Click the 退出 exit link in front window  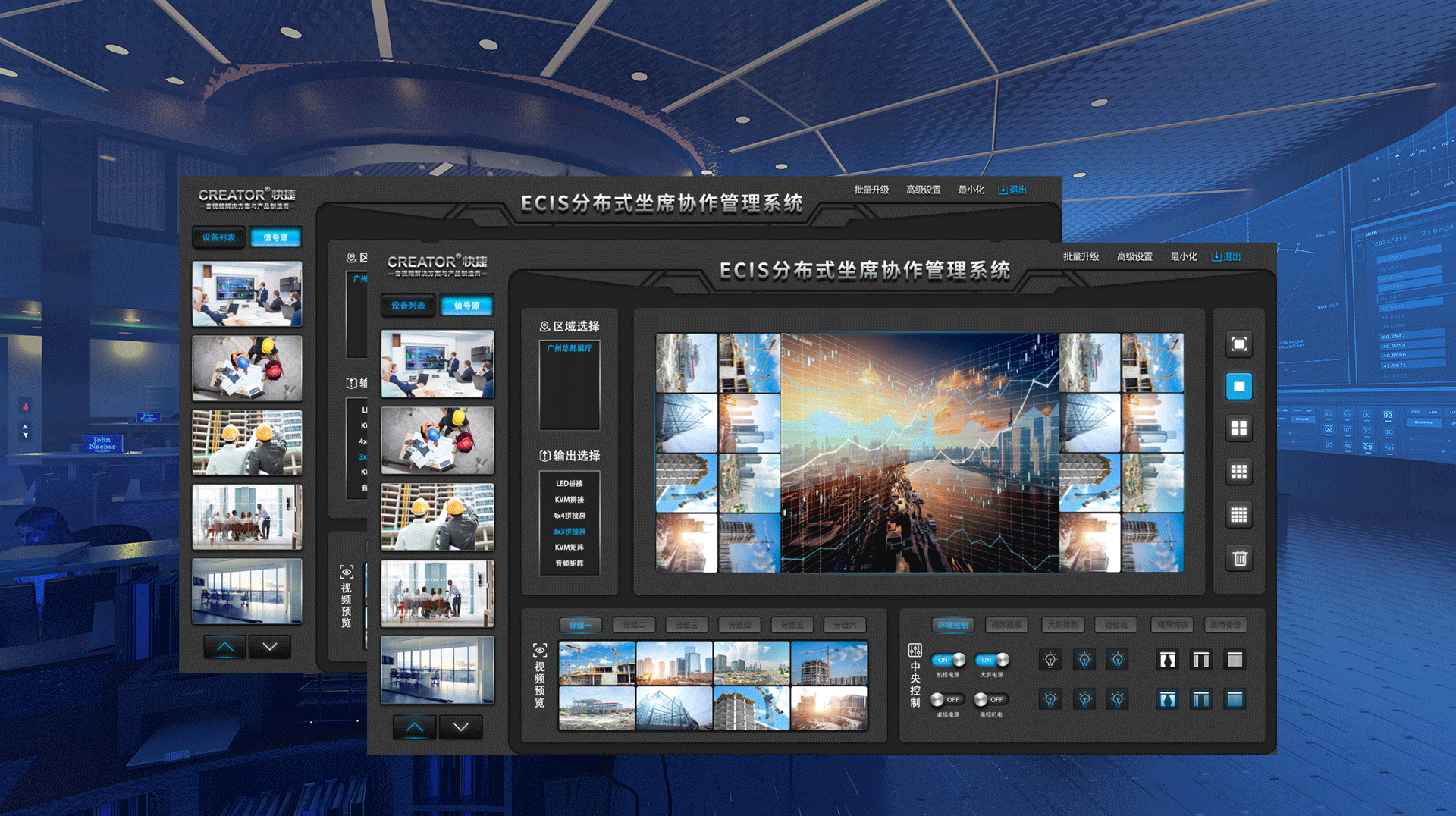coord(1226,256)
